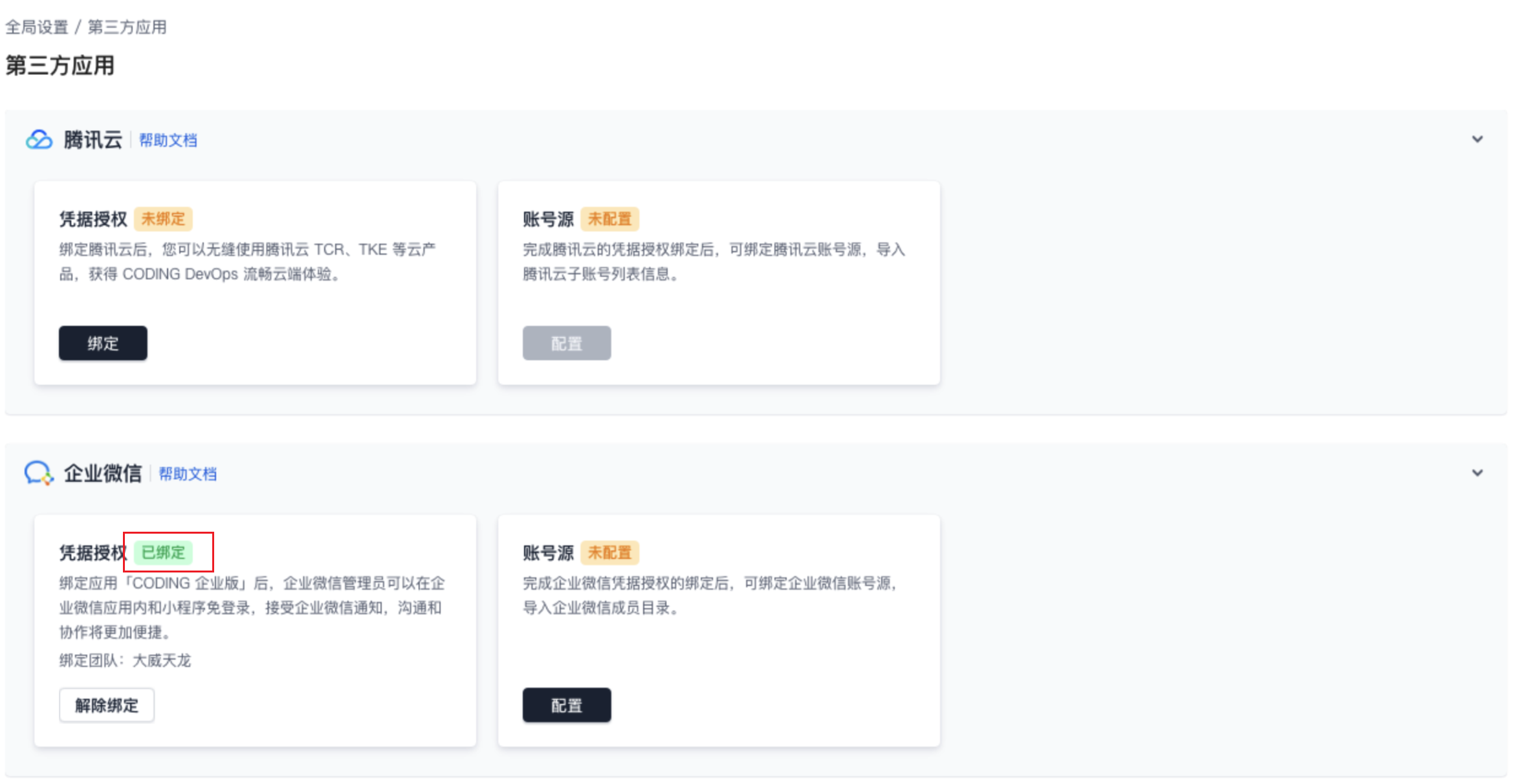Collapse the 企业微信 section chevron
Viewport: 1523px width, 784px height.
tap(1477, 473)
